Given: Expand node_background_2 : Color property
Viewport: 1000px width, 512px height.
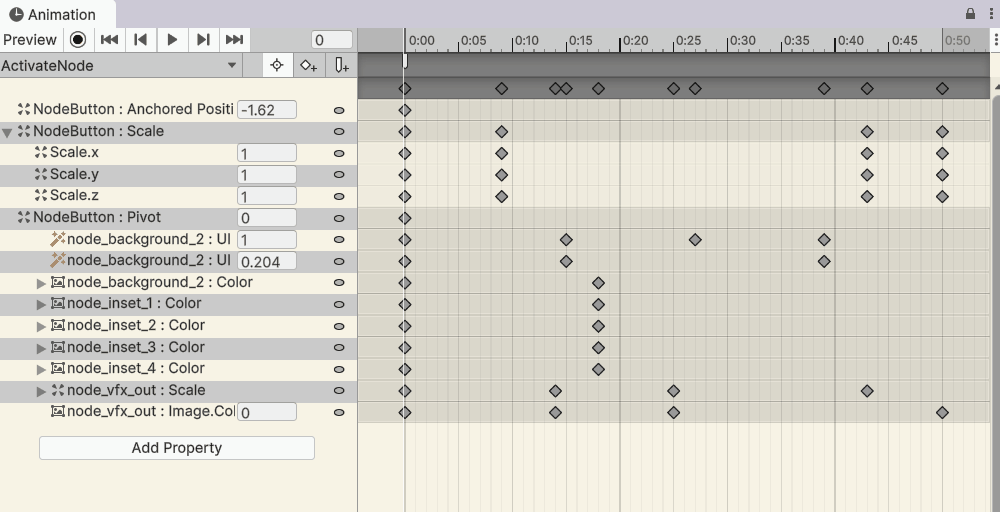Looking at the screenshot, I should (x=41, y=283).
